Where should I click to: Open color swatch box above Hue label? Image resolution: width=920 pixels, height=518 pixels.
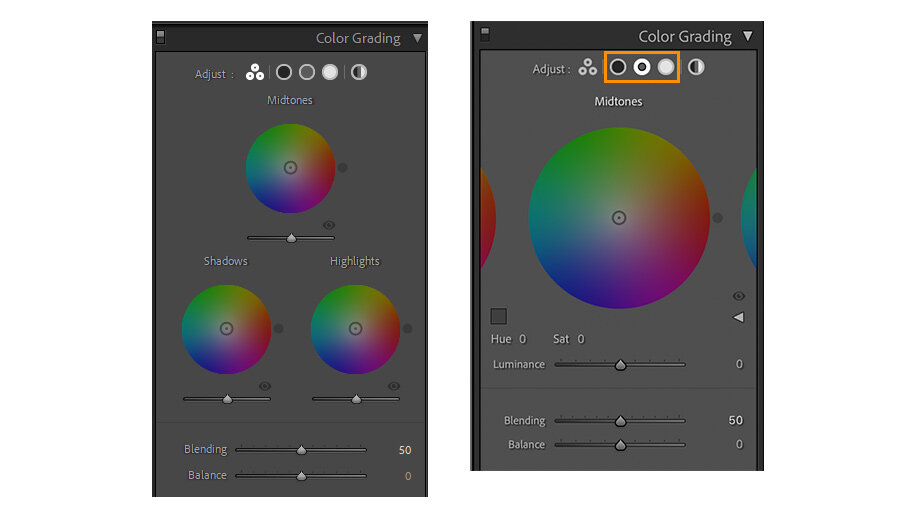(499, 316)
